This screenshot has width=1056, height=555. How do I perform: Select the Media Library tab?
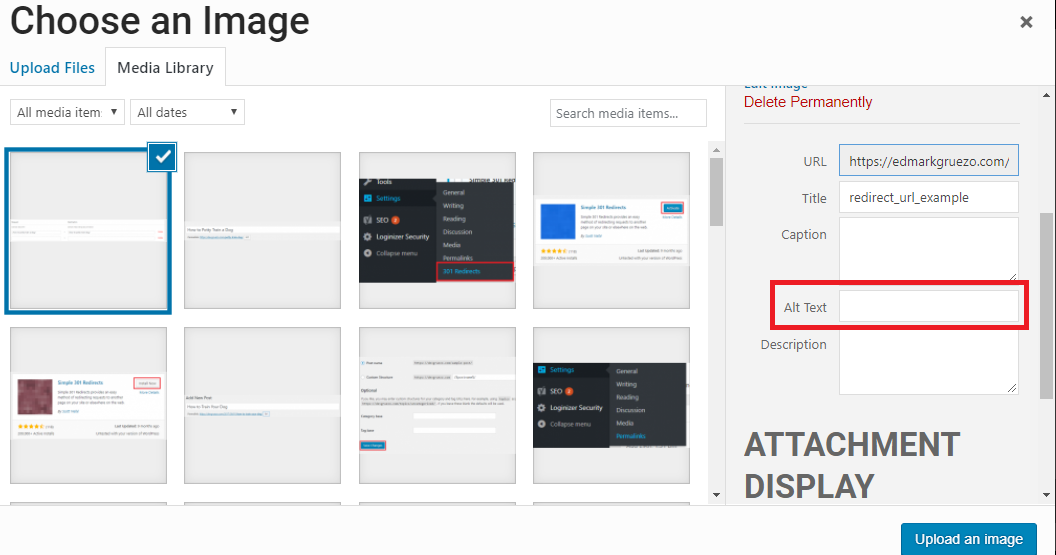(165, 68)
